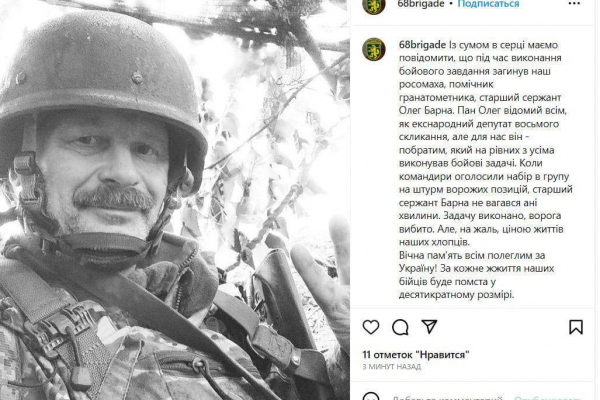
Task: Follow the account via Подписаться
Action: [488, 4]
